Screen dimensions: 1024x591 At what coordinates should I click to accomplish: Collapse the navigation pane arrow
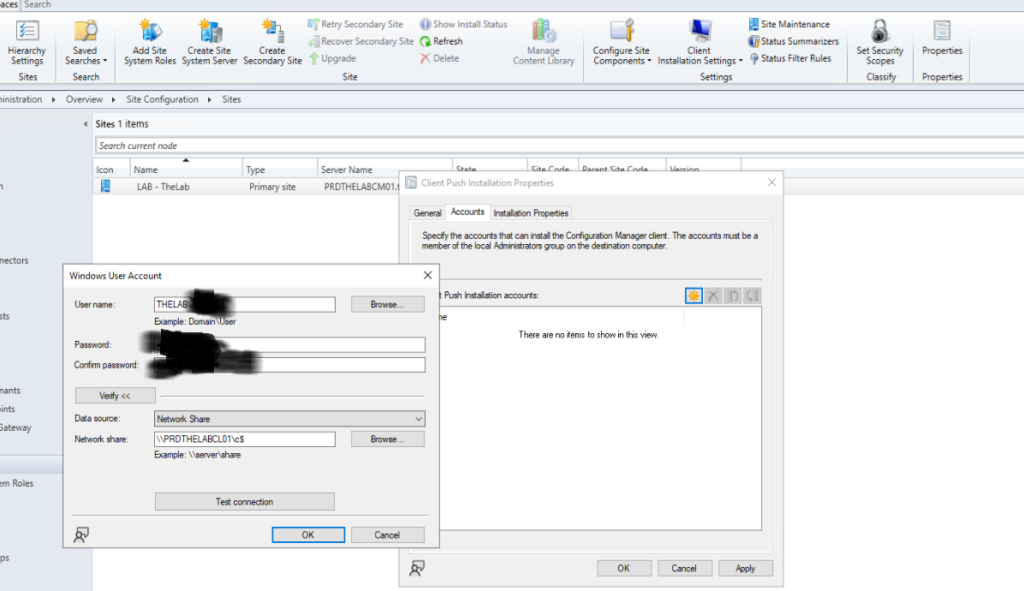pos(86,123)
